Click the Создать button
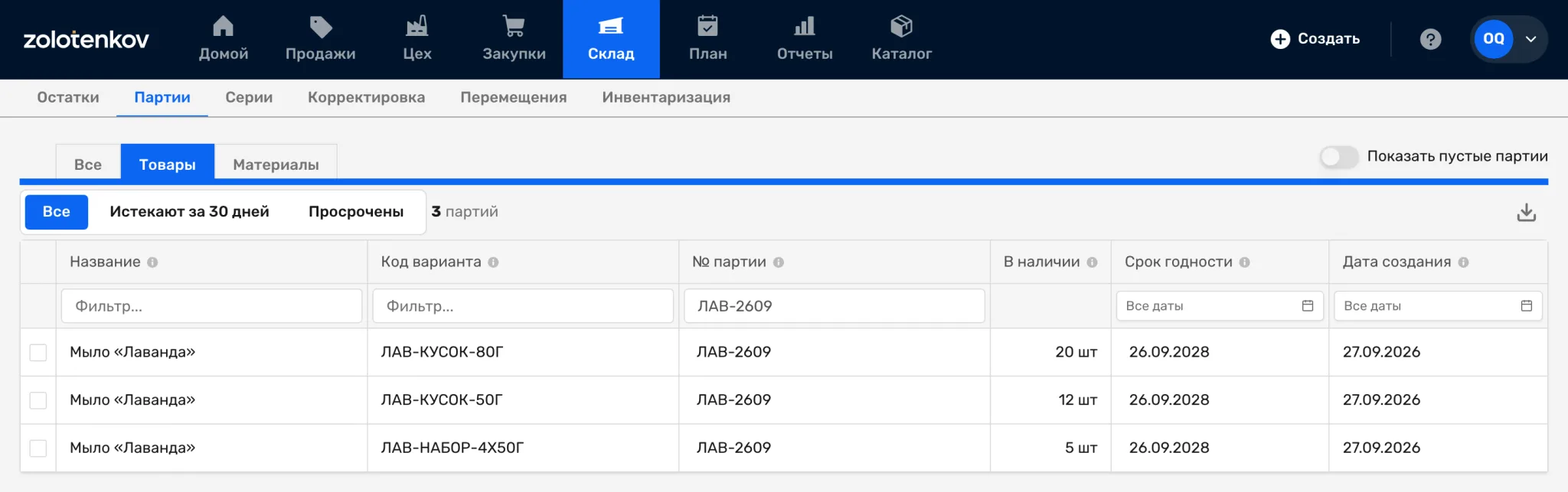1568x492 pixels. click(x=1315, y=39)
